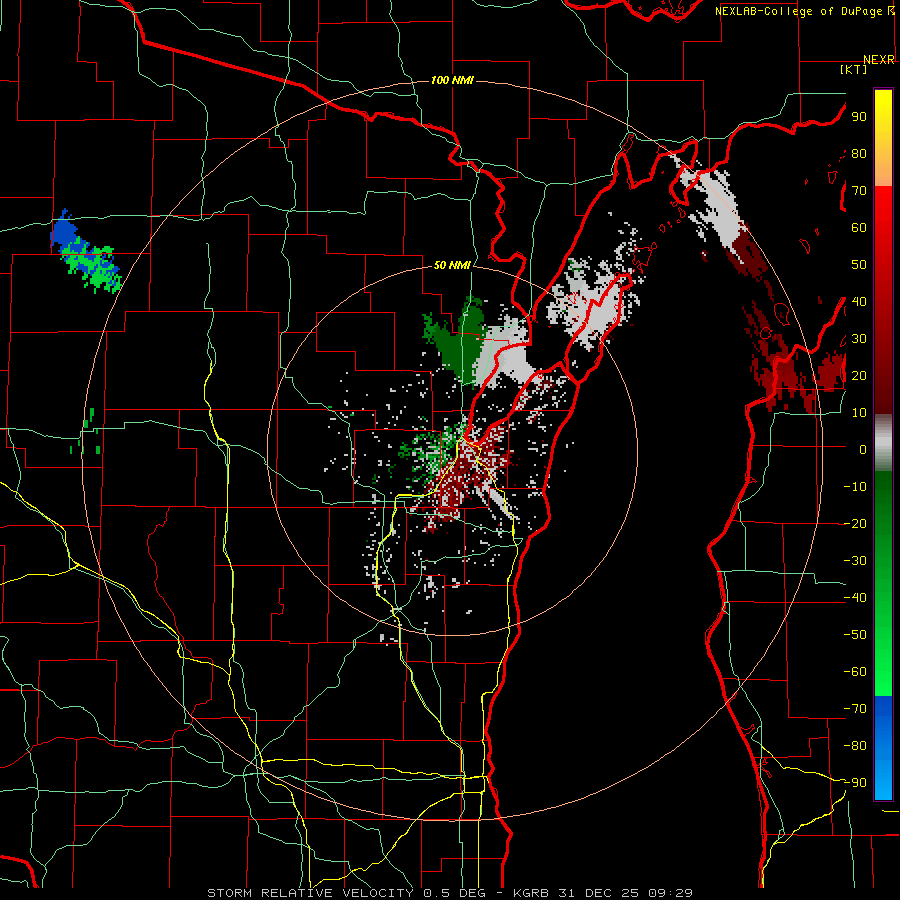Click the blue segment of the color bar

[x=883, y=746]
